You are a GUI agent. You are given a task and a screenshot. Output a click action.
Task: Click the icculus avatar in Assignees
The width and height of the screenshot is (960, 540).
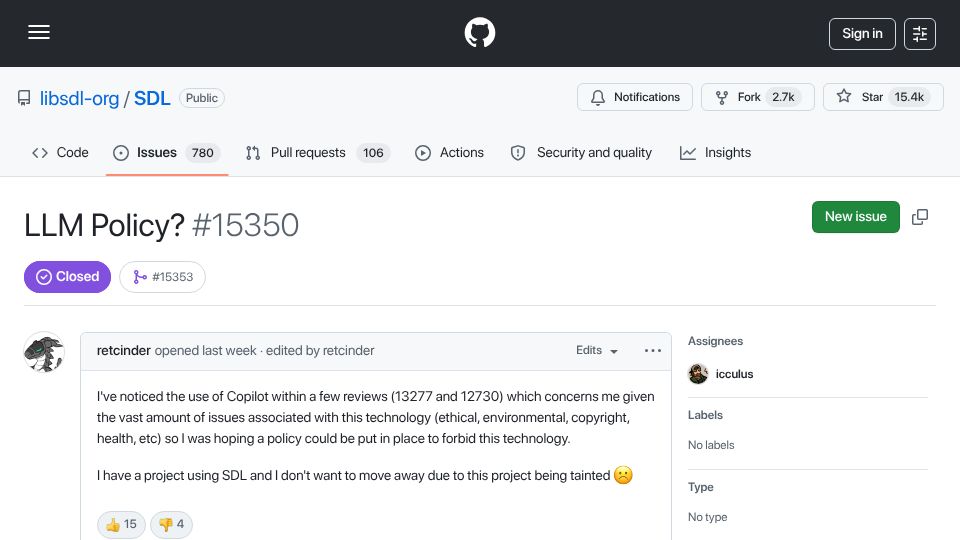pyautogui.click(x=698, y=373)
